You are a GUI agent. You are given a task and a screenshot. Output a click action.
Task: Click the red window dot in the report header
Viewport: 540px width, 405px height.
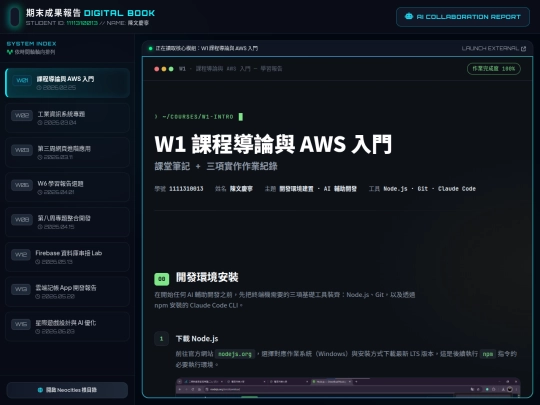[157, 69]
